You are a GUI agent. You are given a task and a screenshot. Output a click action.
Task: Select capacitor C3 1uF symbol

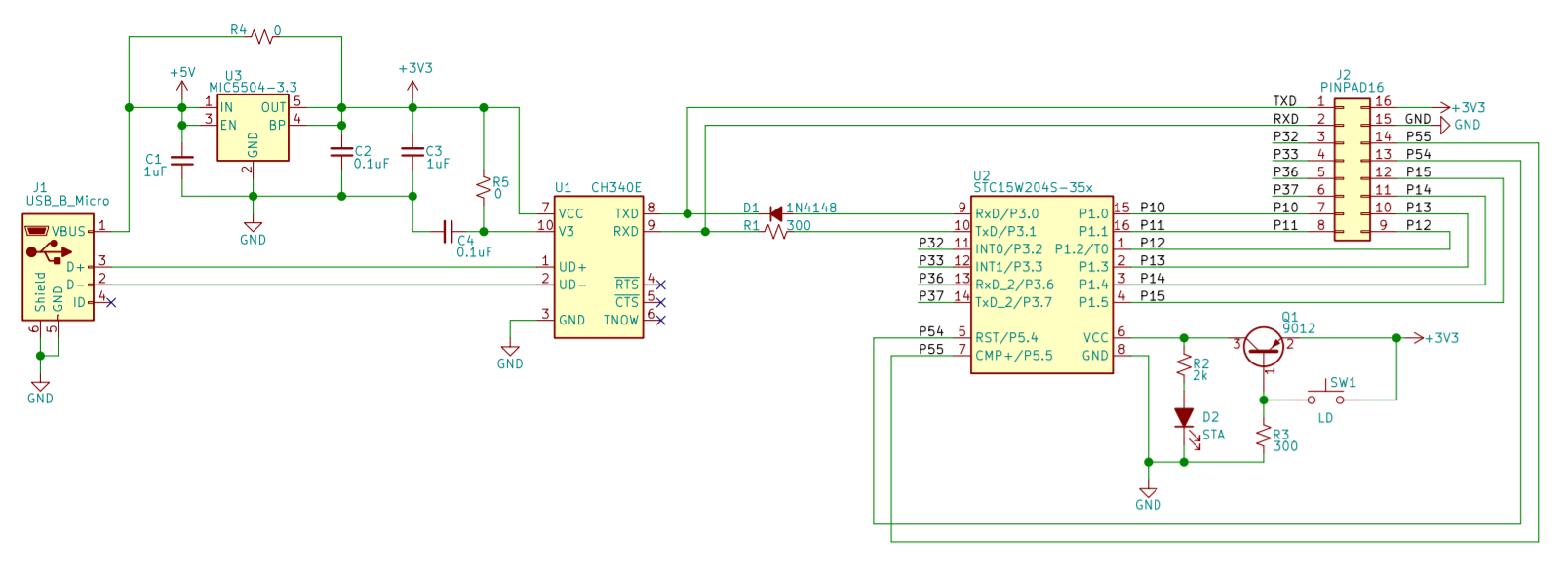coord(412,152)
